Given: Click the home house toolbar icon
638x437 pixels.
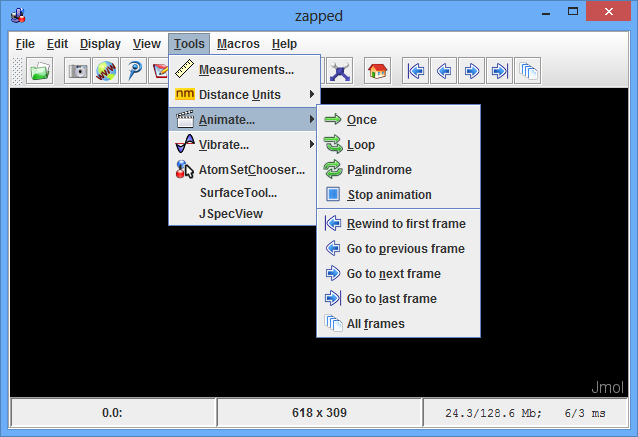Looking at the screenshot, I should 378,71.
